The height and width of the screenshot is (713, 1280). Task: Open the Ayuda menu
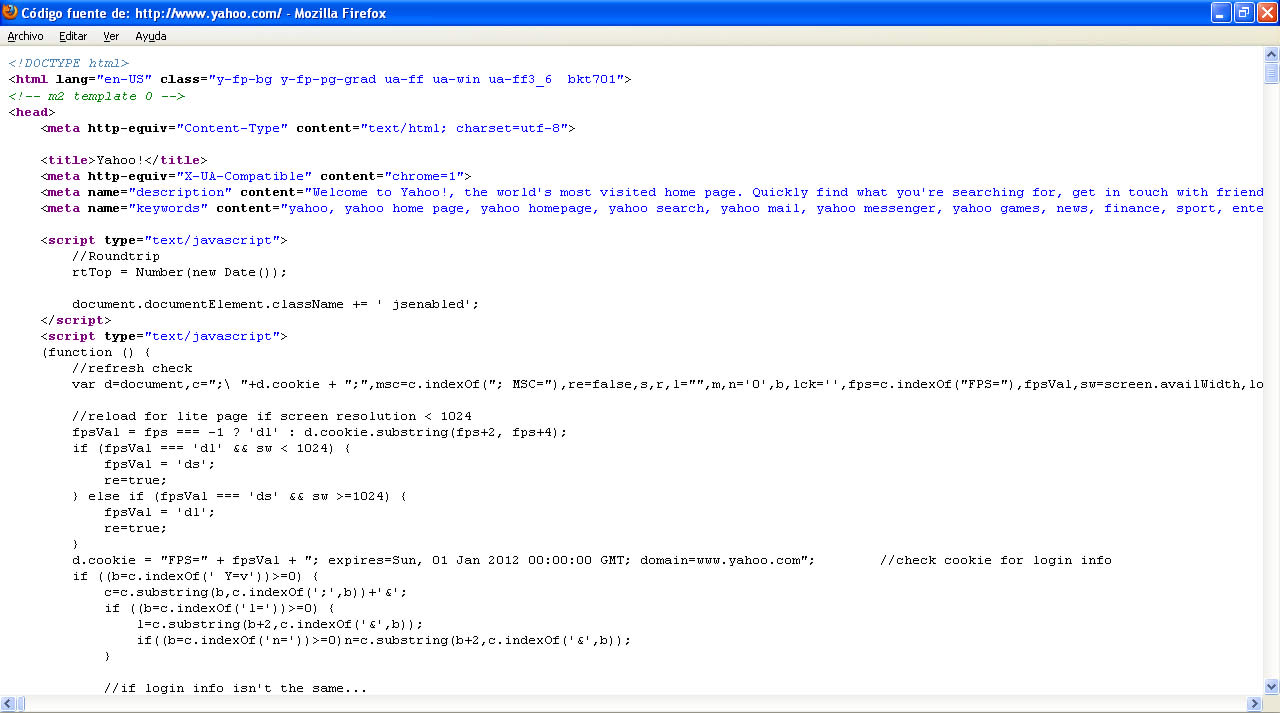(x=151, y=36)
